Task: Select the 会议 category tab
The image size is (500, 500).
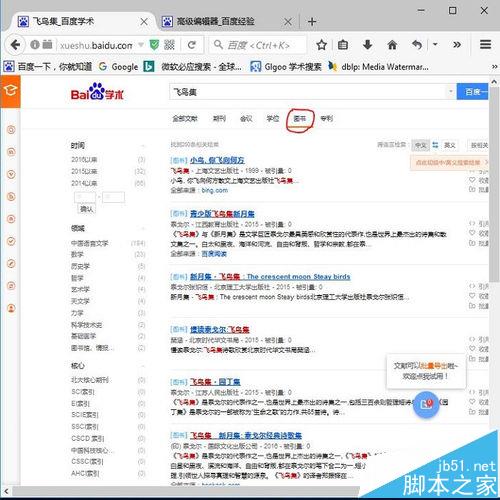Action: coord(246,118)
